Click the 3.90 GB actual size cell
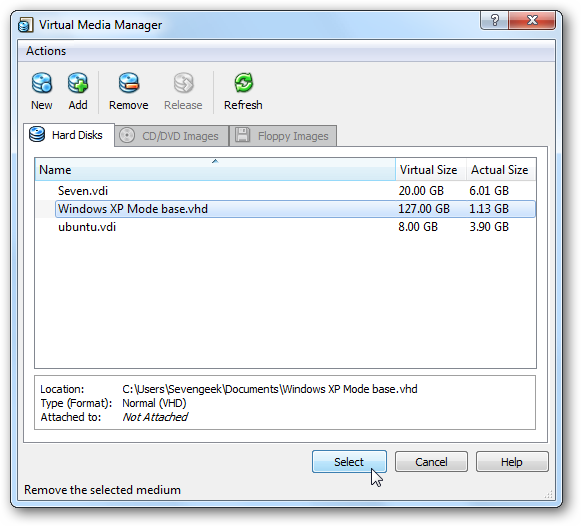The width and height of the screenshot is (581, 526). [489, 227]
